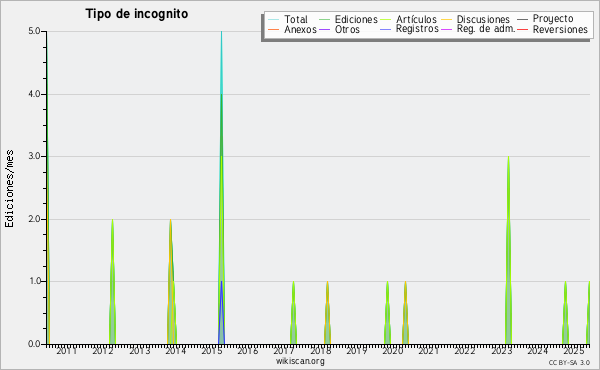Click the 2024 x-axis year label
Screen dimensions: 600x370
[537, 351]
